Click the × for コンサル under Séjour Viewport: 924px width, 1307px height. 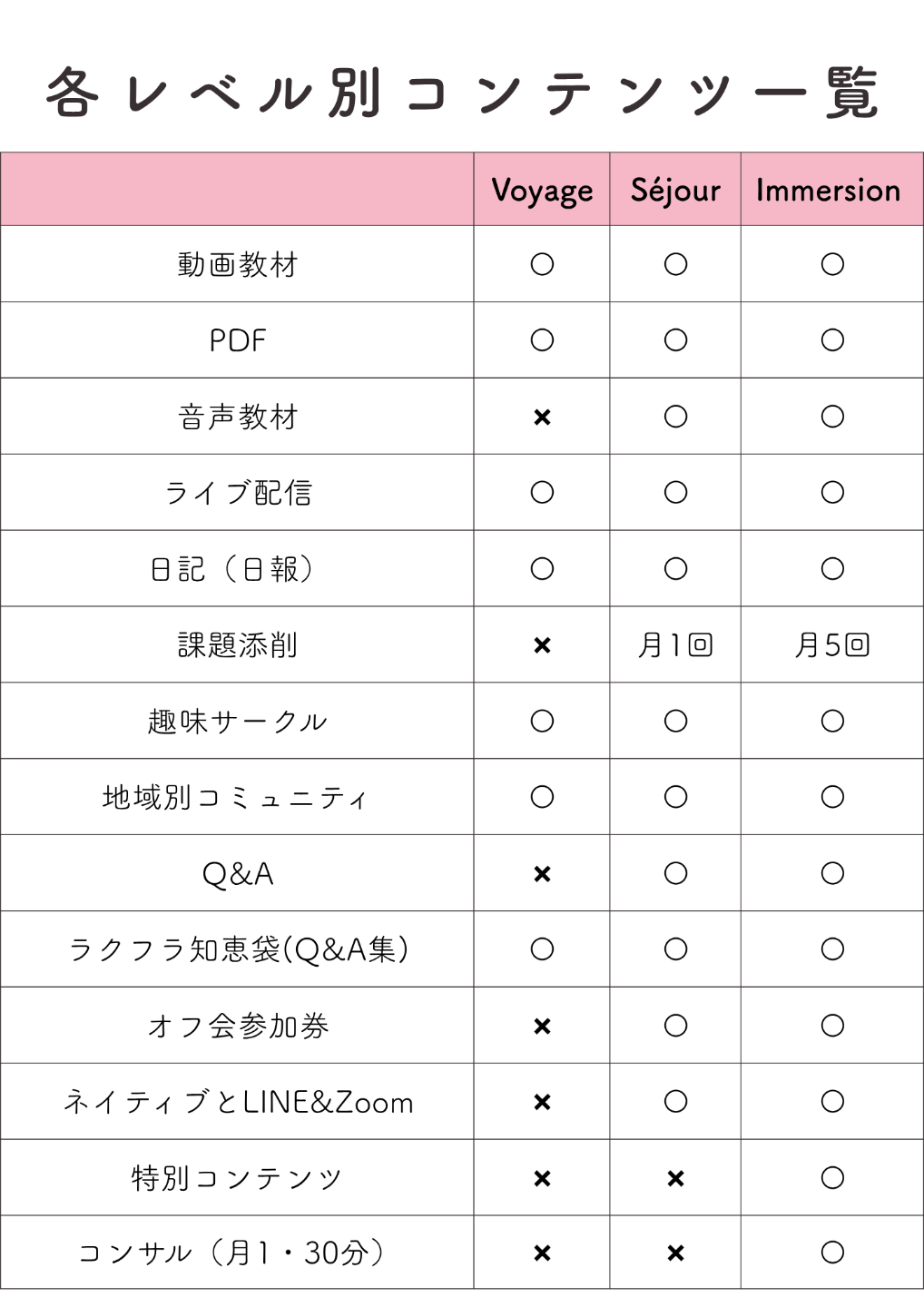click(x=675, y=1253)
